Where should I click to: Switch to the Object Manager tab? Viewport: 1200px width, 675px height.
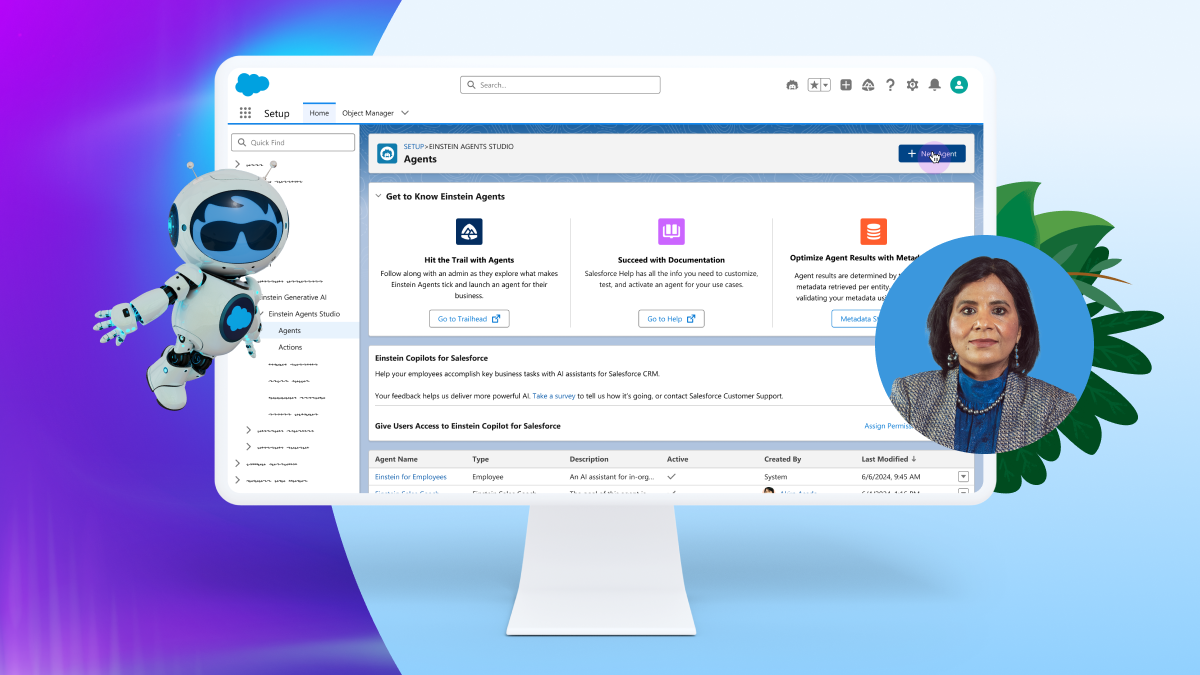pyautogui.click(x=370, y=112)
